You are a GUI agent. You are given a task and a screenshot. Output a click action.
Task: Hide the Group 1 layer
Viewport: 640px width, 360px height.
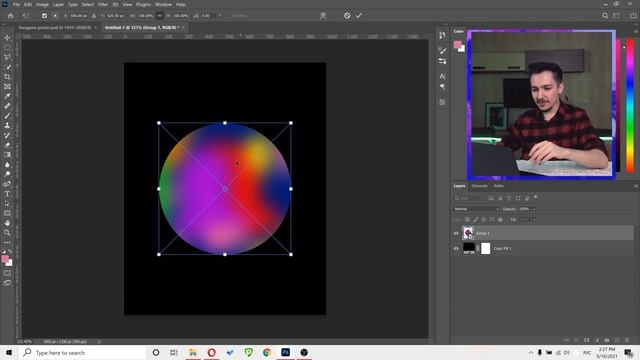click(x=456, y=233)
